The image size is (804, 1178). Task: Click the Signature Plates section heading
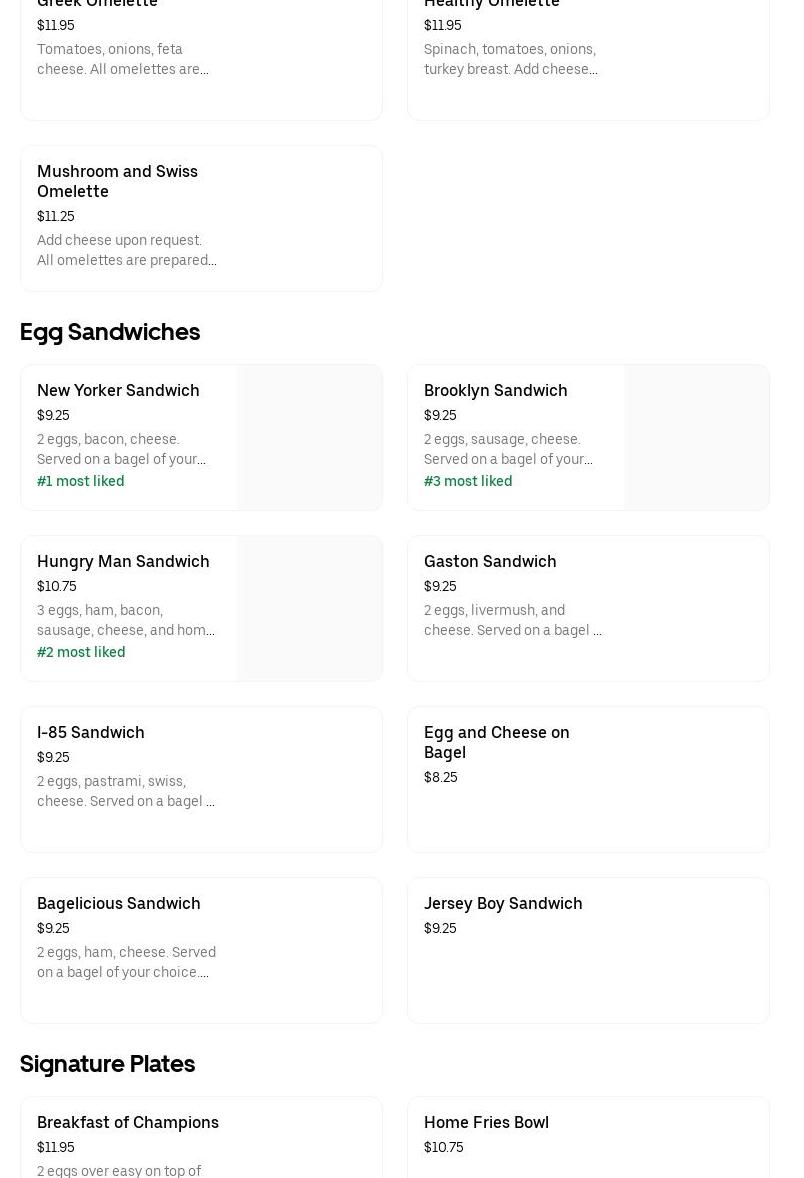107,1064
